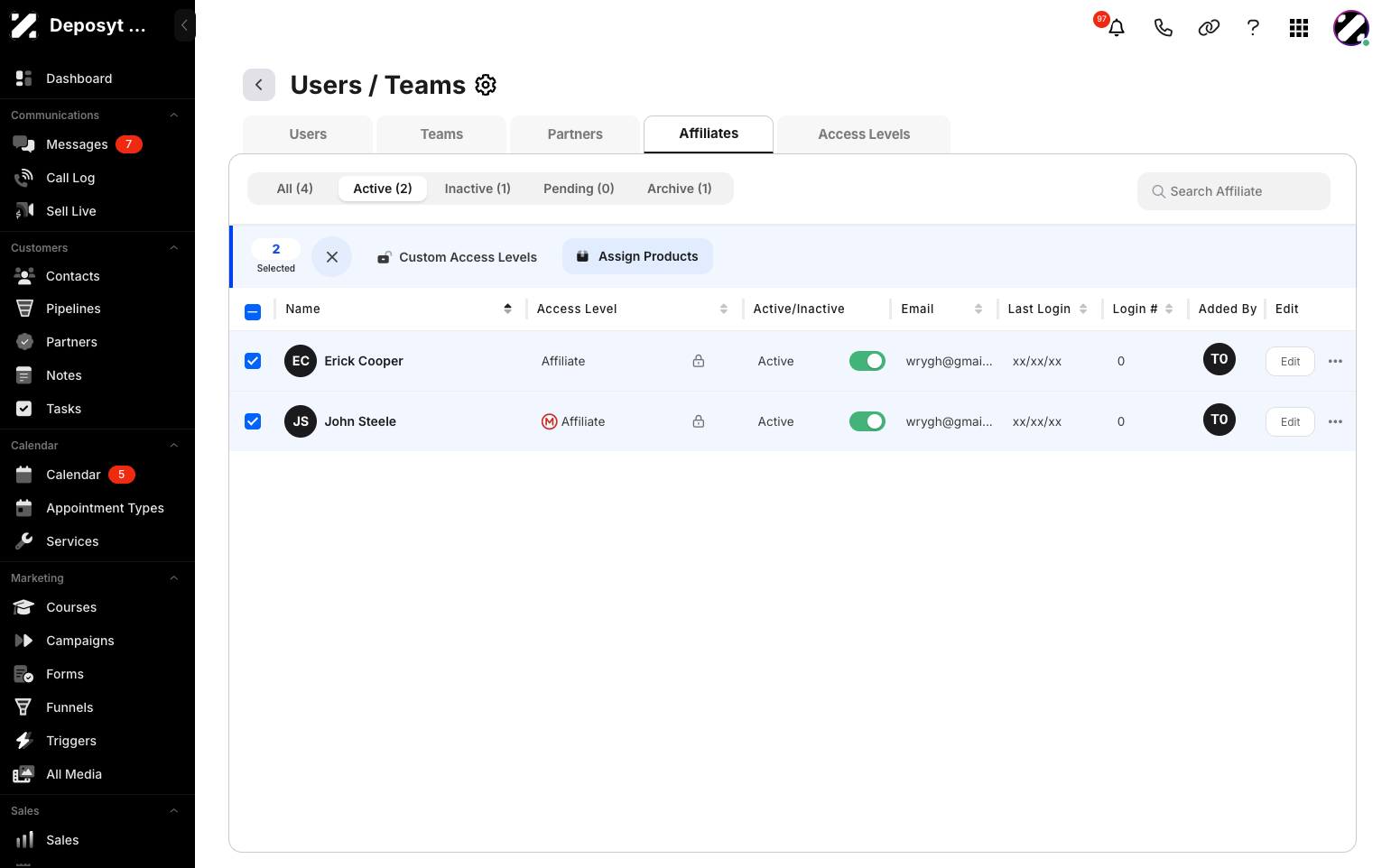Open more options for Erick Cooper
The width and height of the screenshot is (1391, 868).
(1336, 361)
